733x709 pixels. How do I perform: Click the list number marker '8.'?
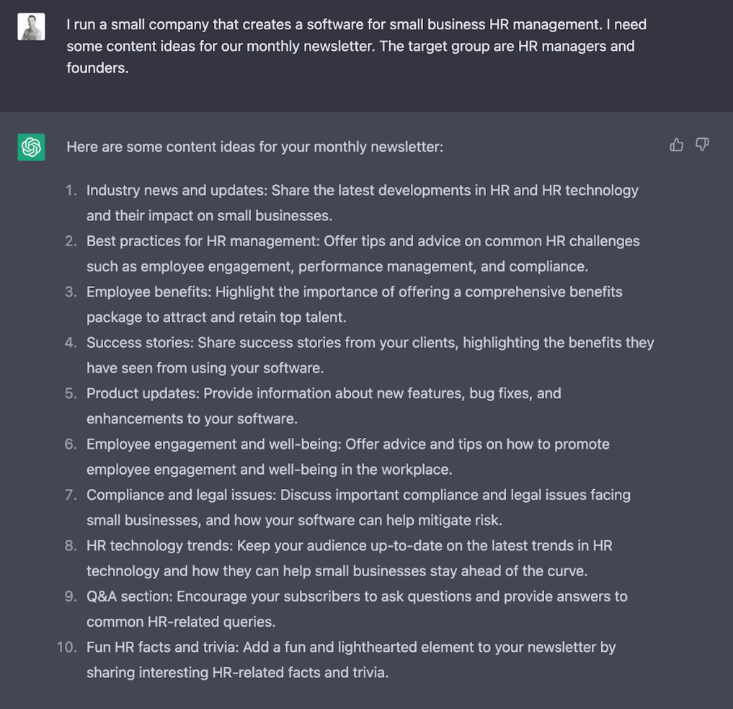pyautogui.click(x=71, y=545)
